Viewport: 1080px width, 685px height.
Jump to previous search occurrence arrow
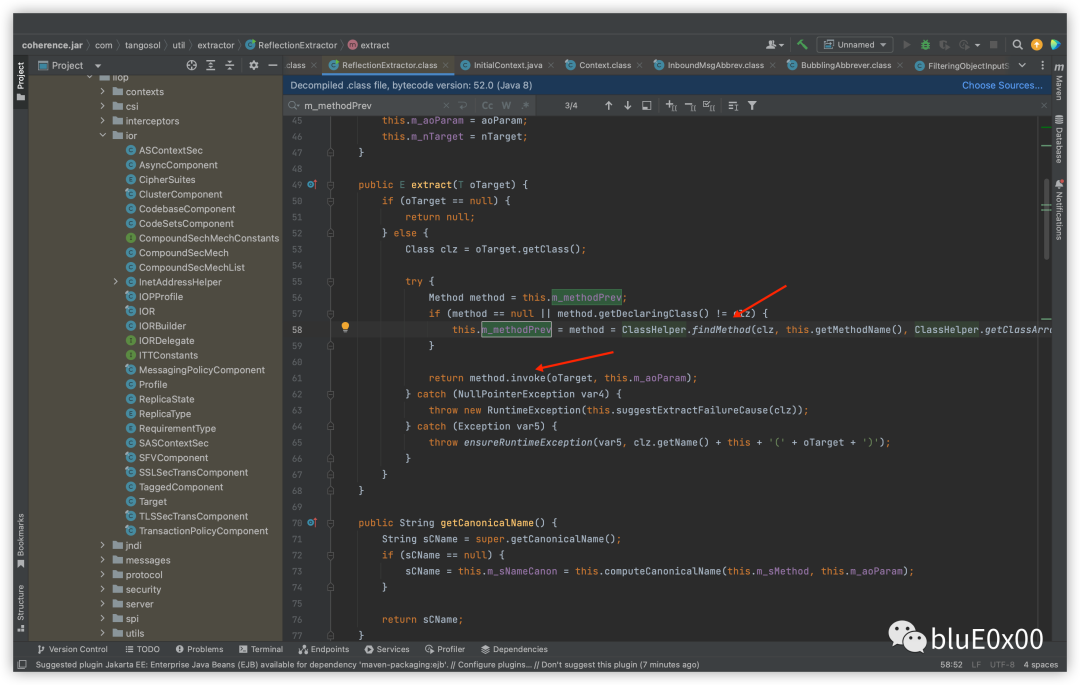coord(608,105)
